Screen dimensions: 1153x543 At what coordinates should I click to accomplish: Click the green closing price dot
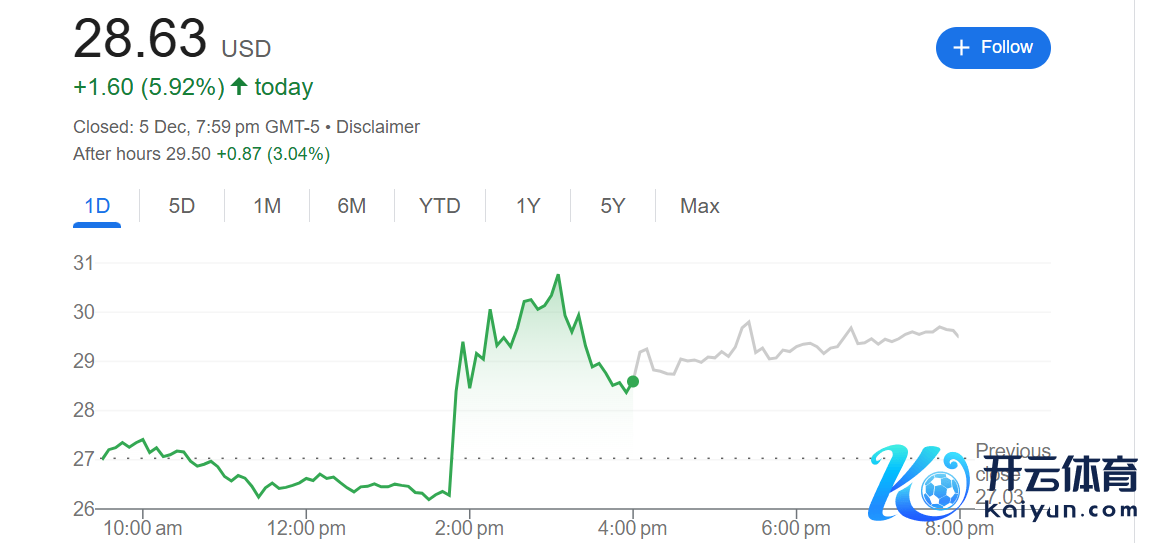(x=633, y=381)
